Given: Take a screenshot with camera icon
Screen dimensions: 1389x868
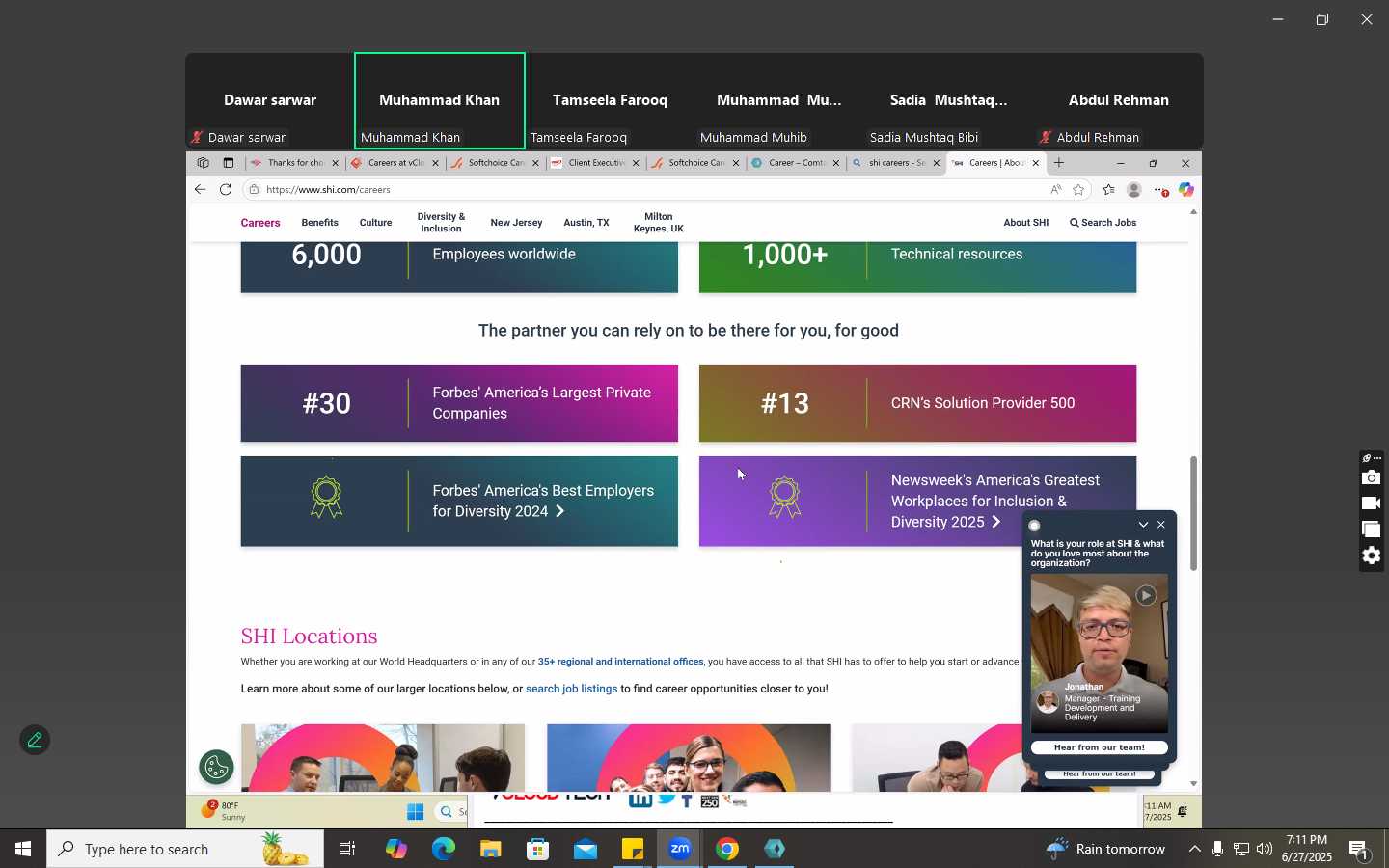Looking at the screenshot, I should click(x=1371, y=477).
